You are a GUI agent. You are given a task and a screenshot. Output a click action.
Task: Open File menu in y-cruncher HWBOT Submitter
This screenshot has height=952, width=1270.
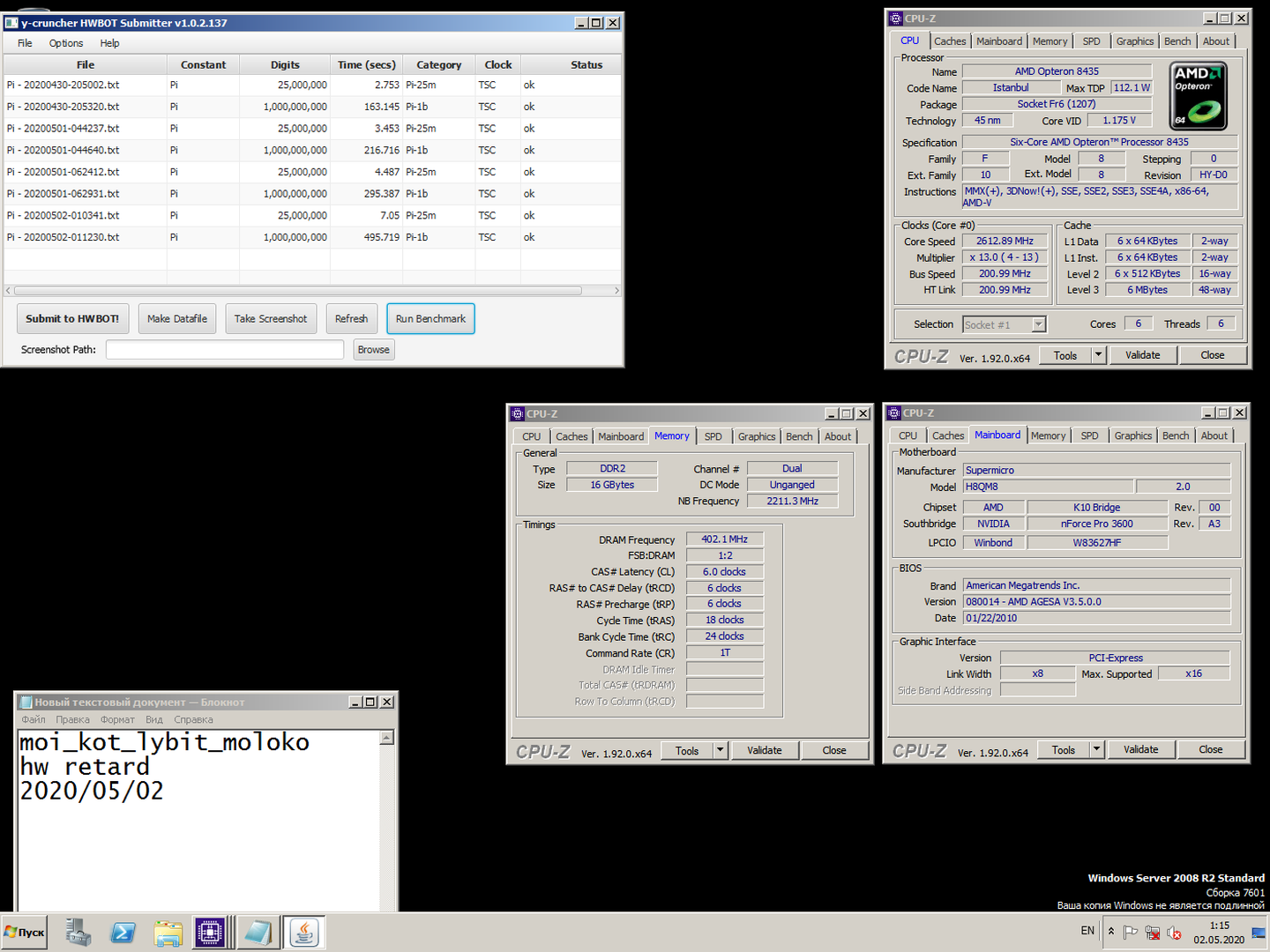[x=25, y=43]
